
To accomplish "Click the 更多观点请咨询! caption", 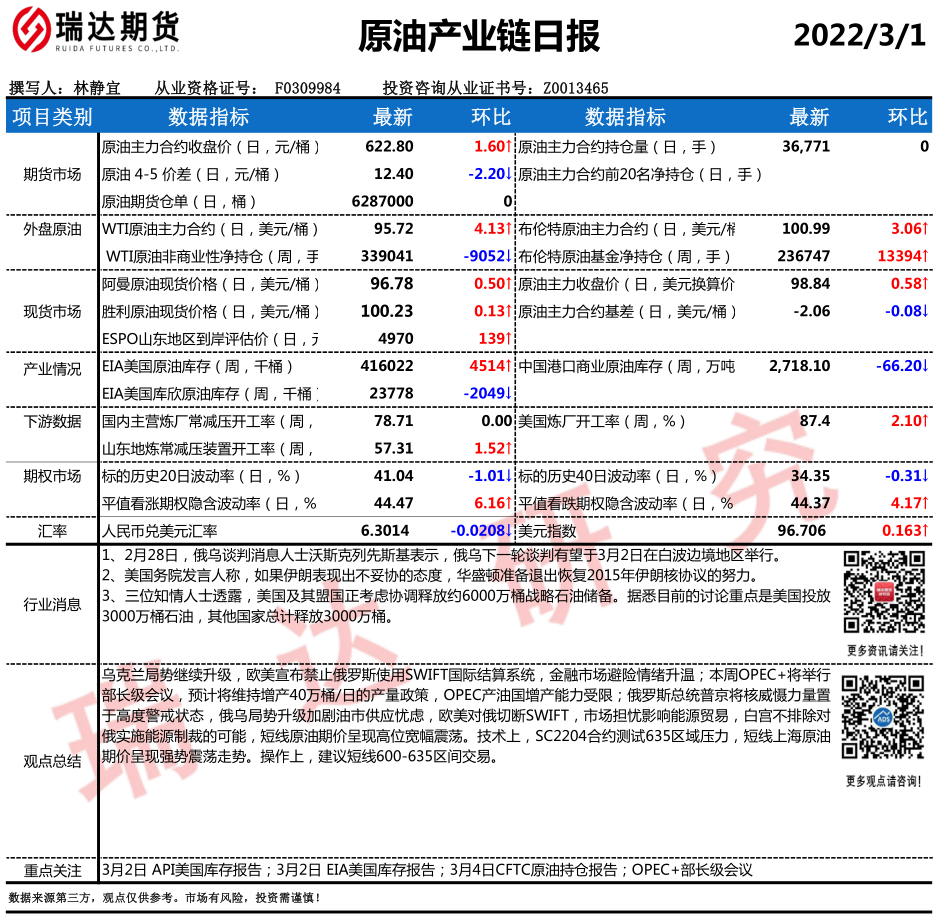I will (x=883, y=780).
